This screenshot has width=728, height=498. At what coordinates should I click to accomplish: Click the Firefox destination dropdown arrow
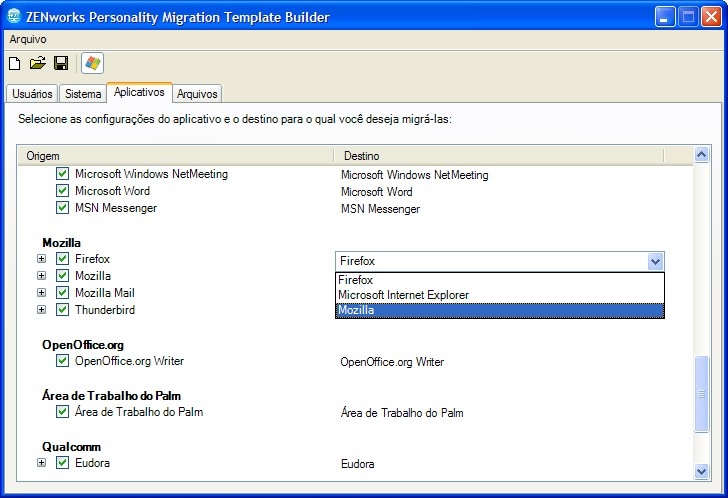655,261
